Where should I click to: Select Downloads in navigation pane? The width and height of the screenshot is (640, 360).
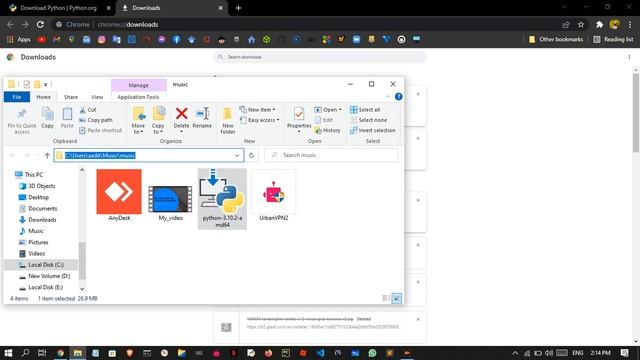coord(38,220)
